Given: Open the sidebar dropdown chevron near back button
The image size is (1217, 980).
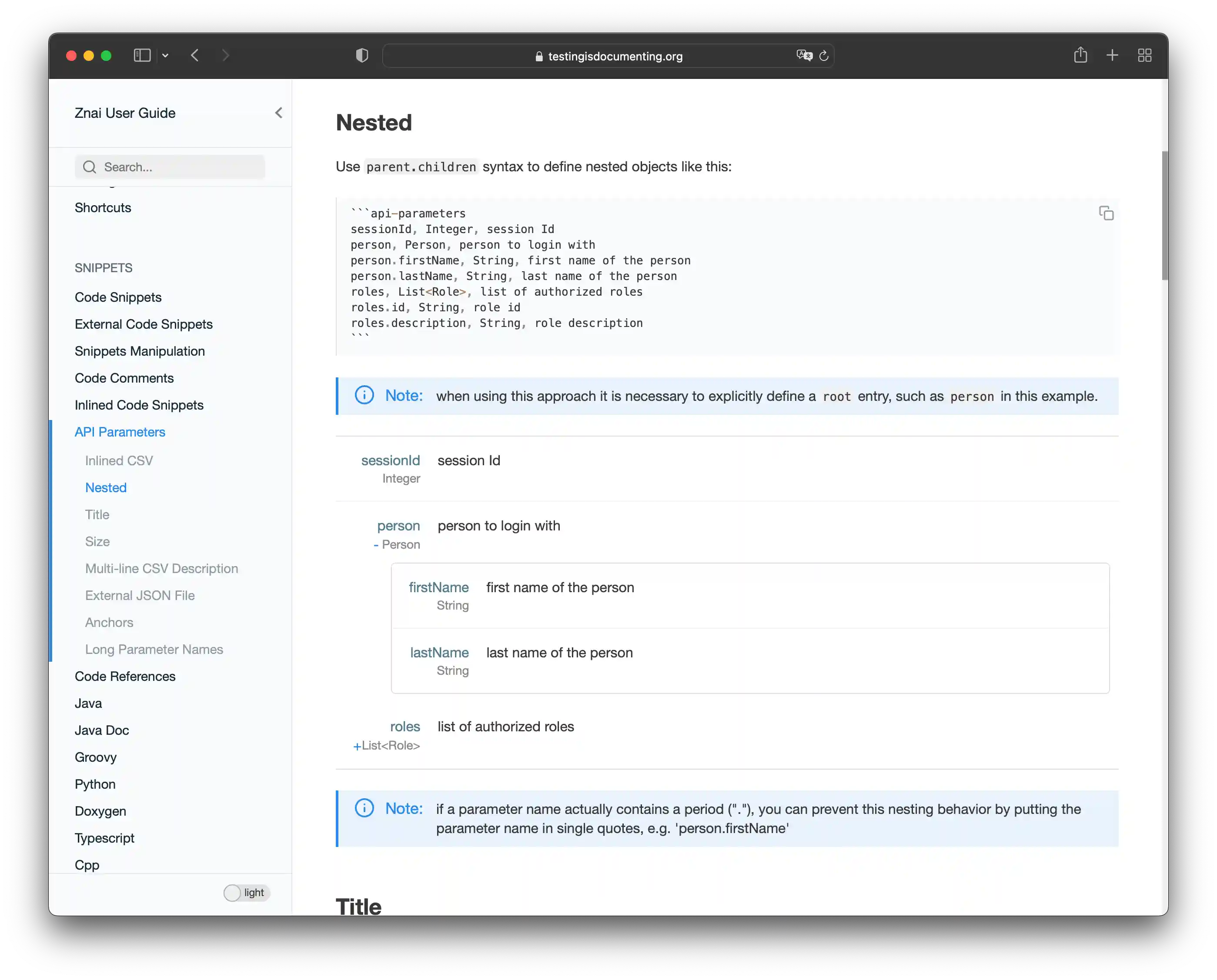Looking at the screenshot, I should click(165, 55).
